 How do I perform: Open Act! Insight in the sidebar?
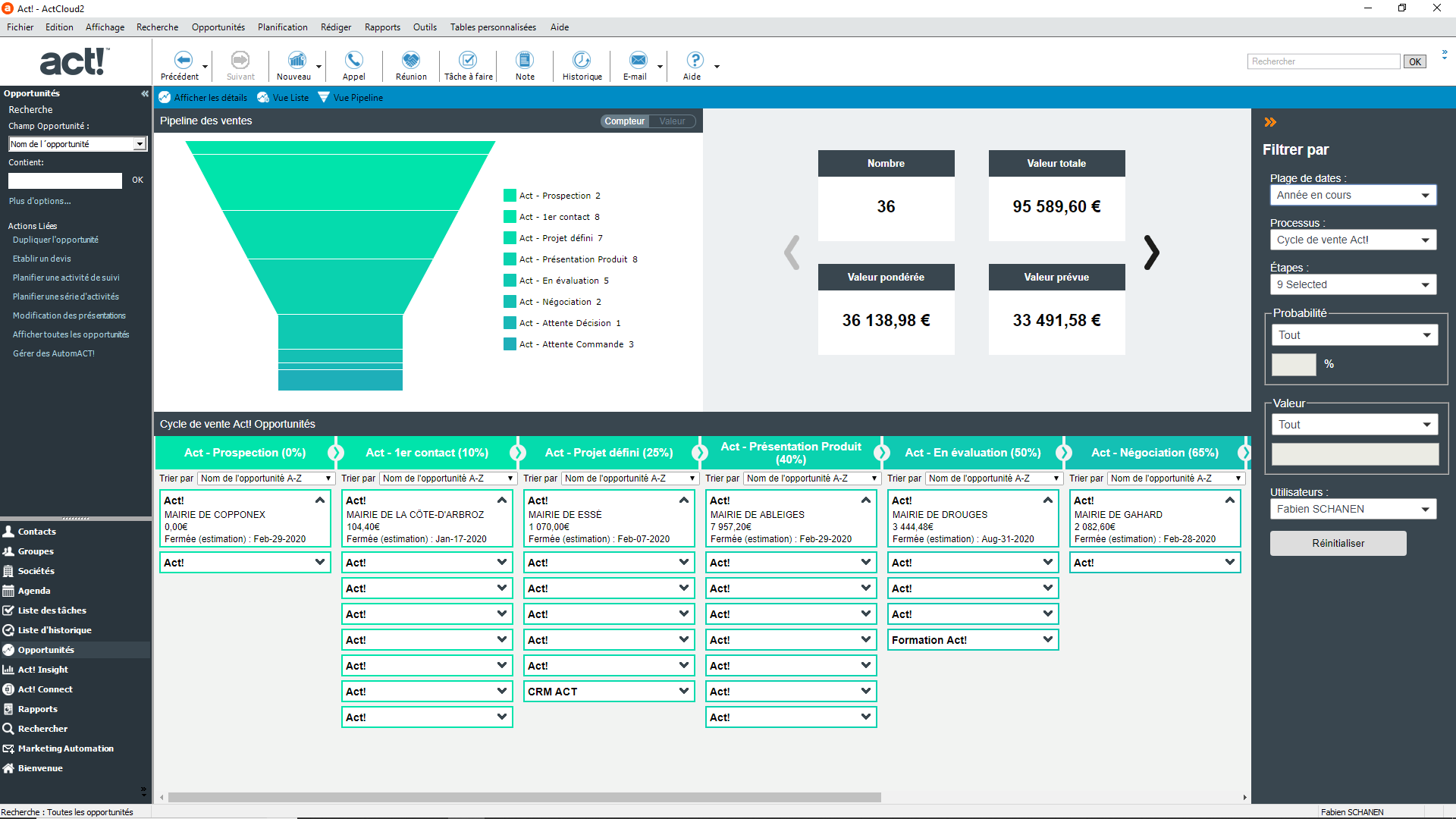(x=42, y=670)
